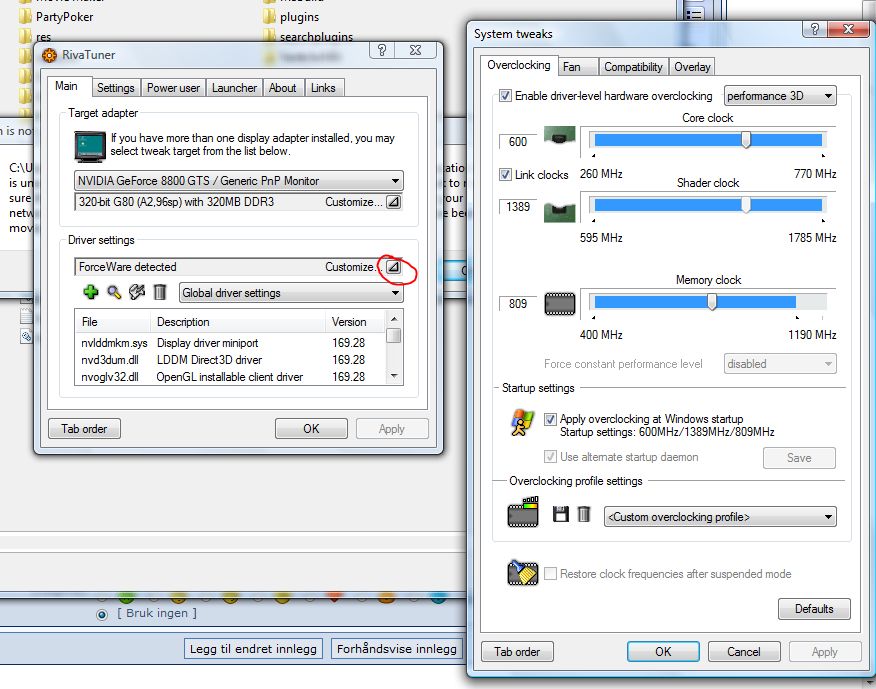This screenshot has height=689, width=876.
Task: Click Customize triangle icon next to 320-bit G80
Action: [x=394, y=202]
